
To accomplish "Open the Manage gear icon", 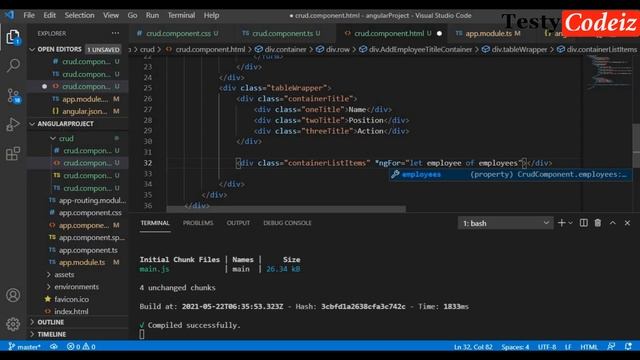I will pos(13,324).
